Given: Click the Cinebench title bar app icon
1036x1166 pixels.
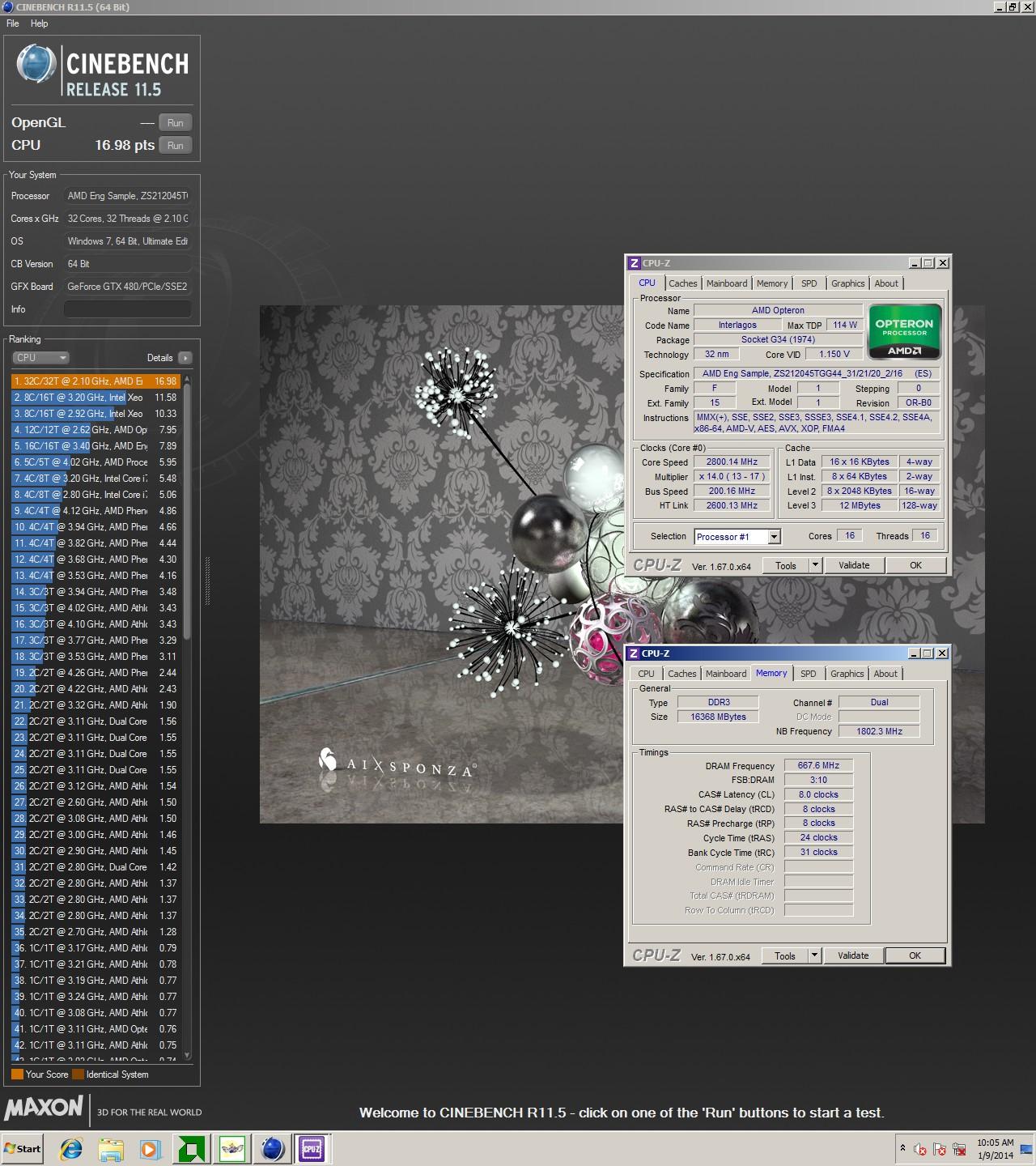Looking at the screenshot, I should coord(8,7).
